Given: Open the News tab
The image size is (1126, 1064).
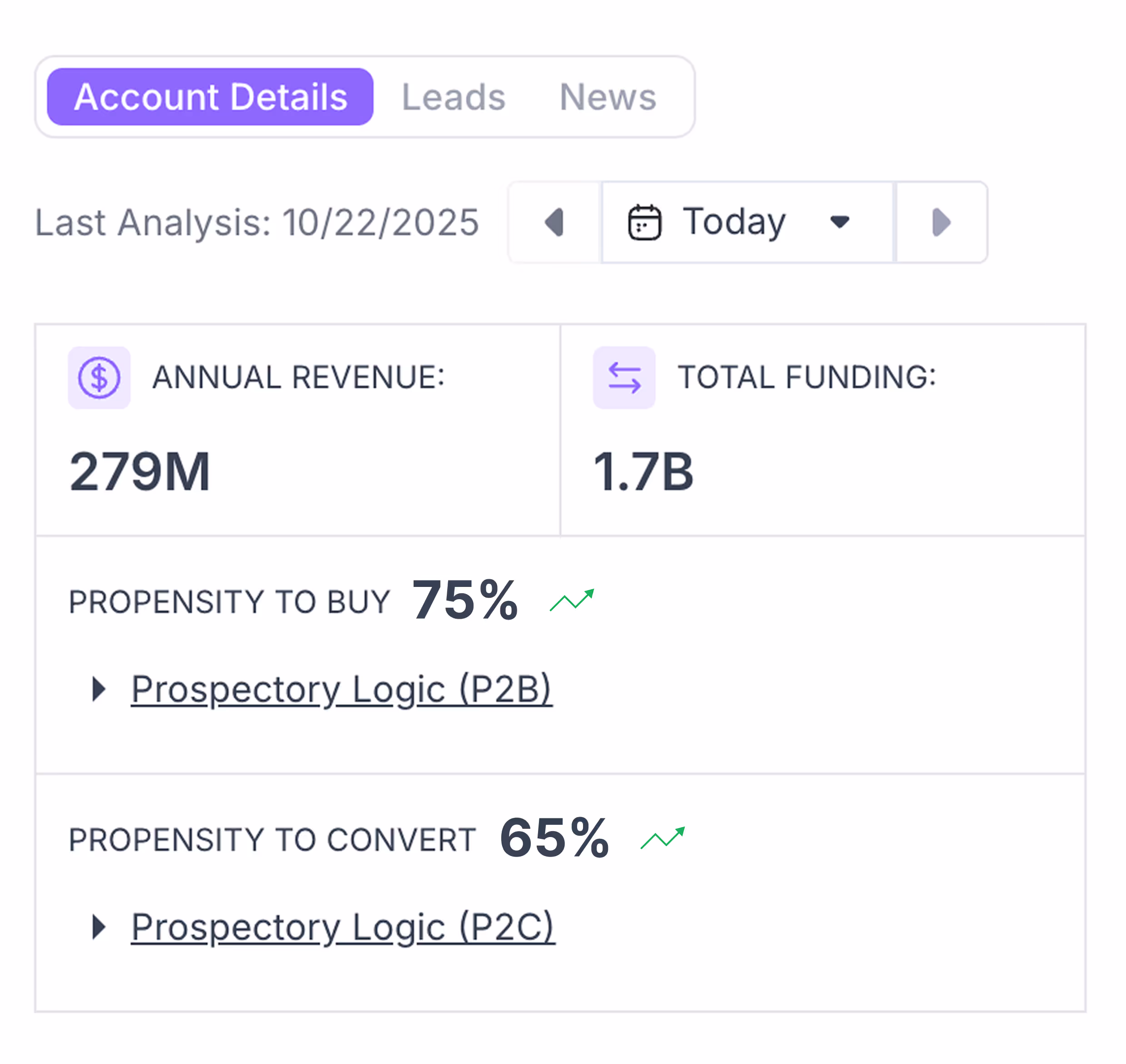Looking at the screenshot, I should pyautogui.click(x=607, y=97).
